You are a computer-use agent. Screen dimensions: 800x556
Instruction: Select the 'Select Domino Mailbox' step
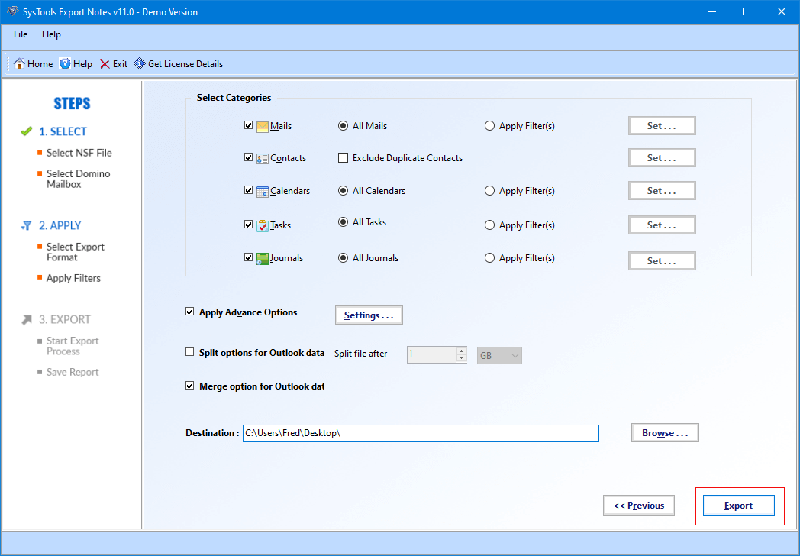78,179
